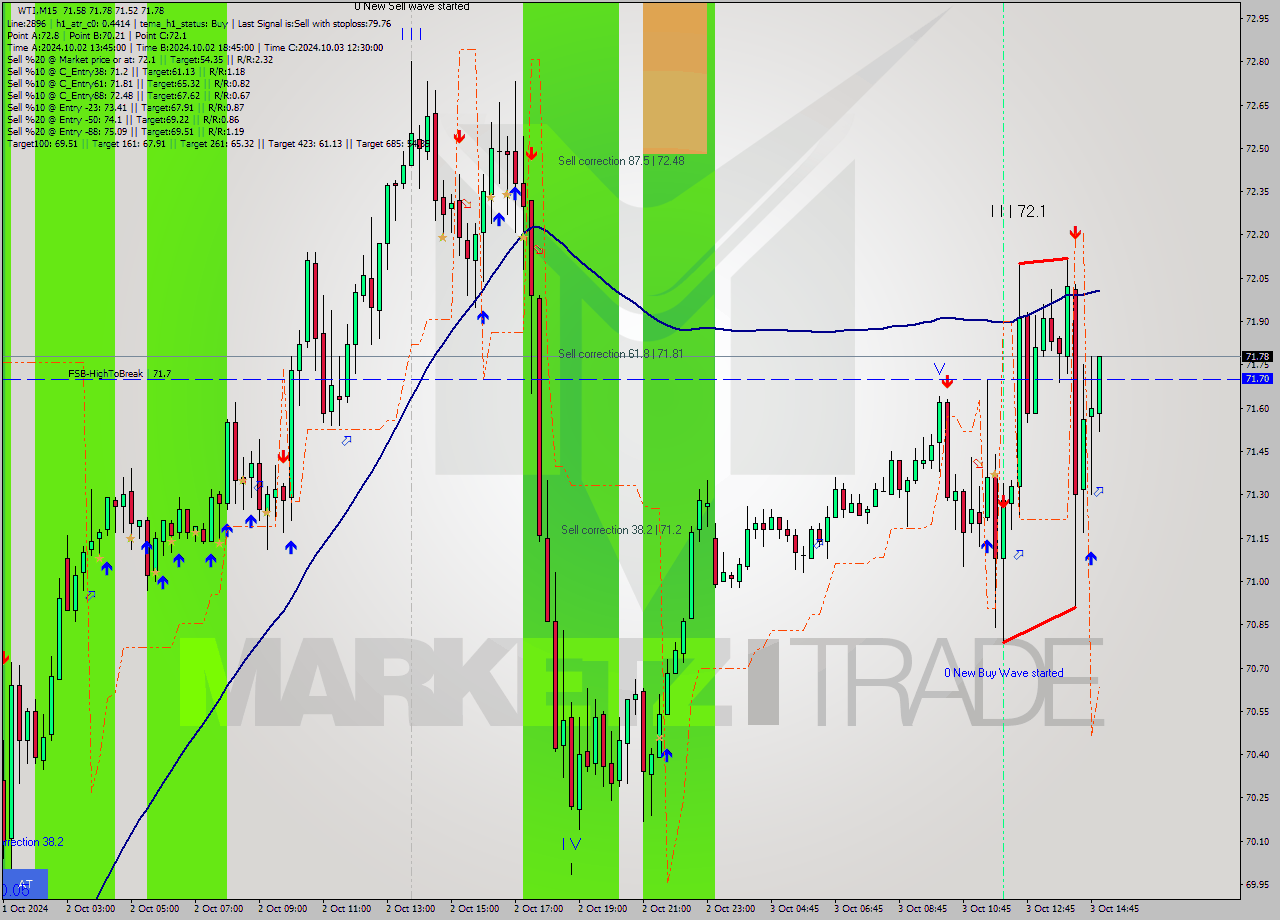This screenshot has height=920, width=1280.
Task: Click the blue AT badge icon
Action: click(x=25, y=884)
